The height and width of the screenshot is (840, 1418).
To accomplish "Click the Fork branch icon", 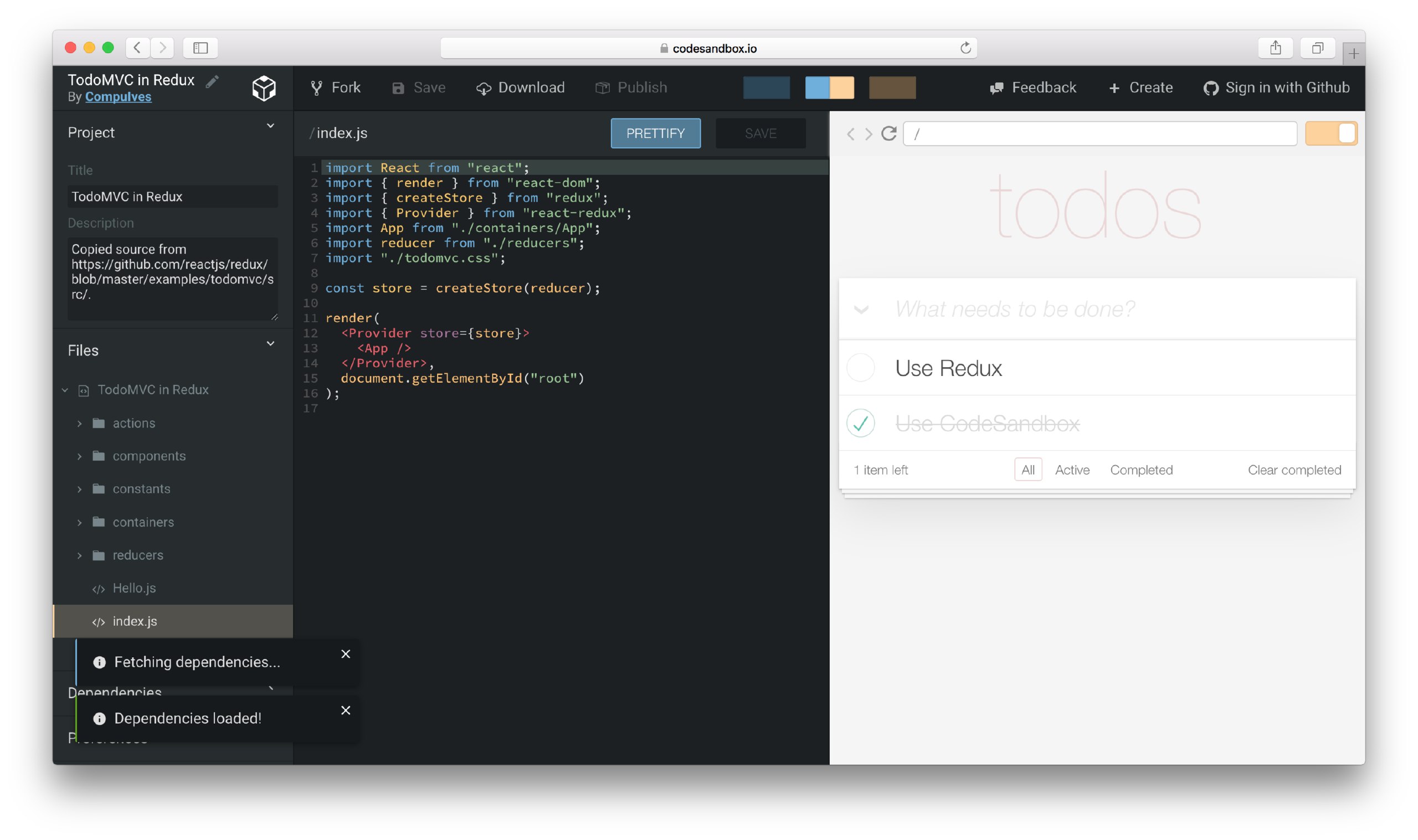I will [x=316, y=87].
